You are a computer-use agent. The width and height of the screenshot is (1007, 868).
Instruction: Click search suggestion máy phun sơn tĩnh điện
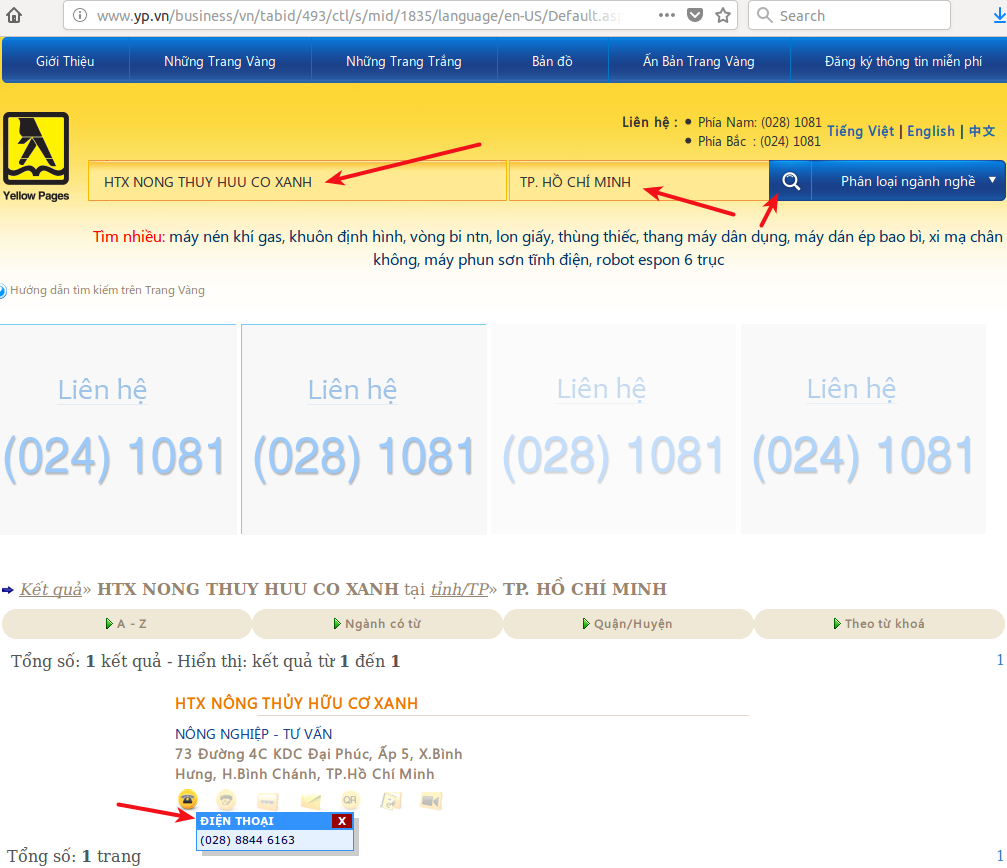click(x=507, y=260)
